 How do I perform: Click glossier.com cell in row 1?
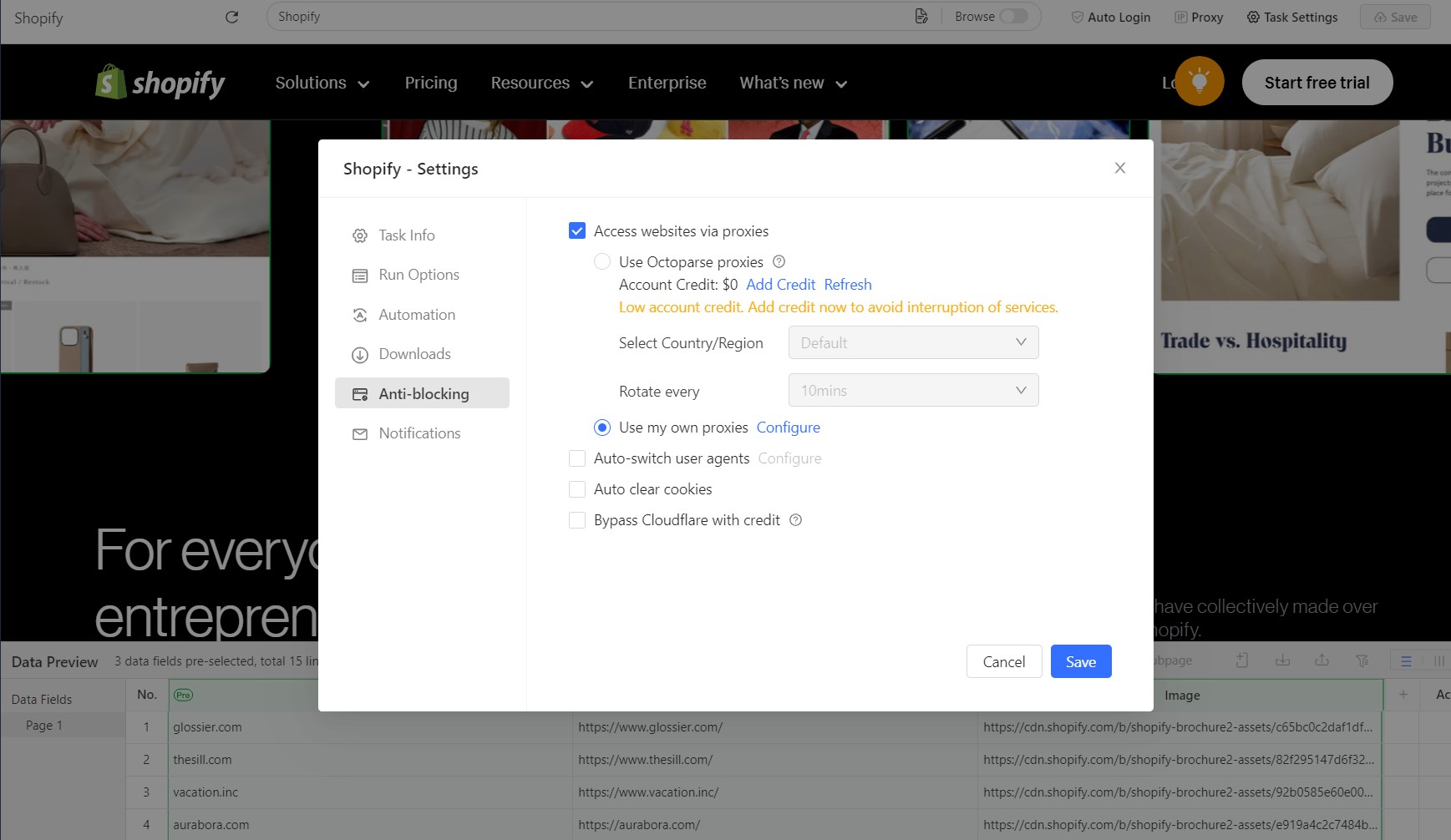coord(370,727)
